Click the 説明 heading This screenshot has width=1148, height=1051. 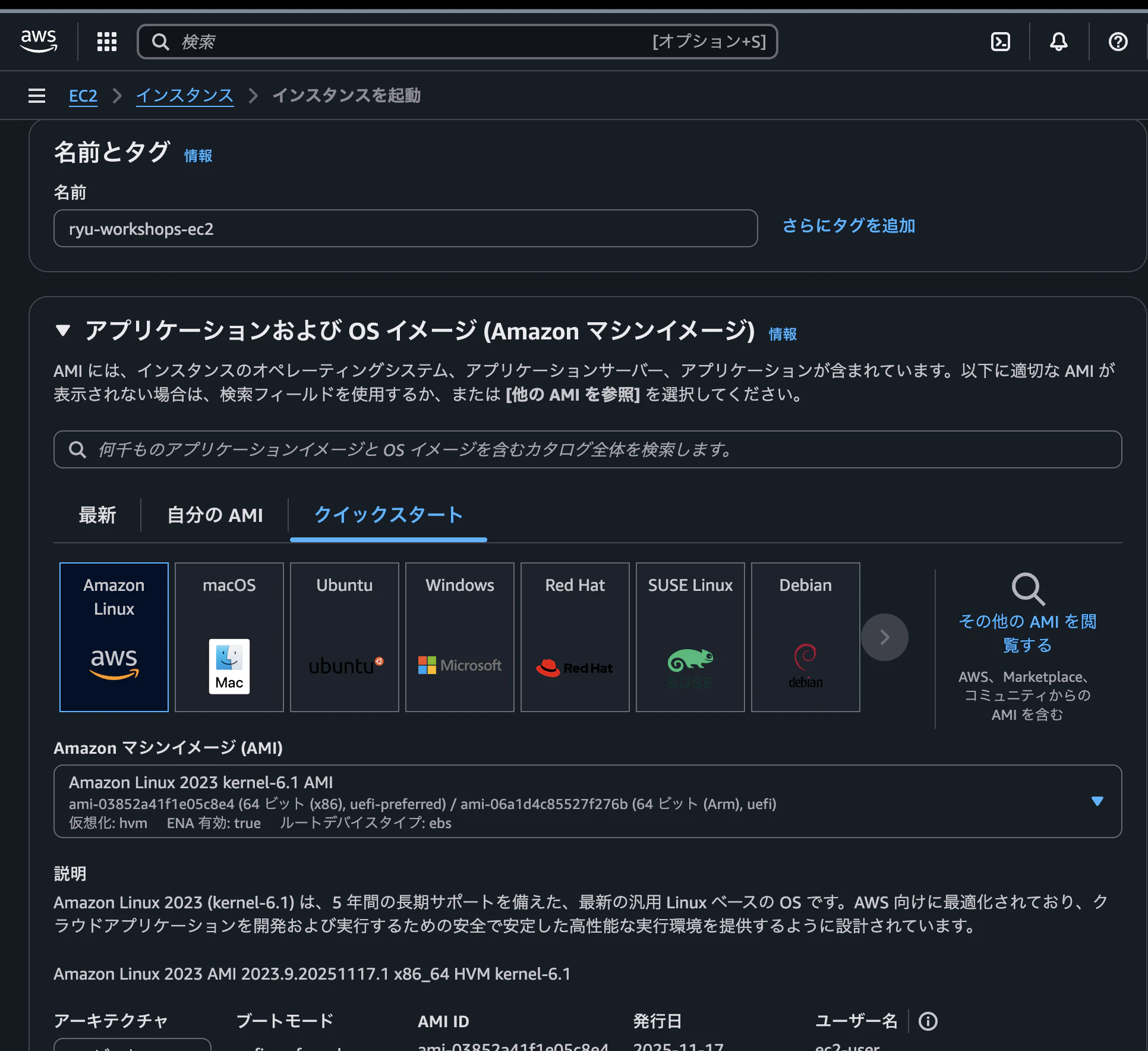70,874
